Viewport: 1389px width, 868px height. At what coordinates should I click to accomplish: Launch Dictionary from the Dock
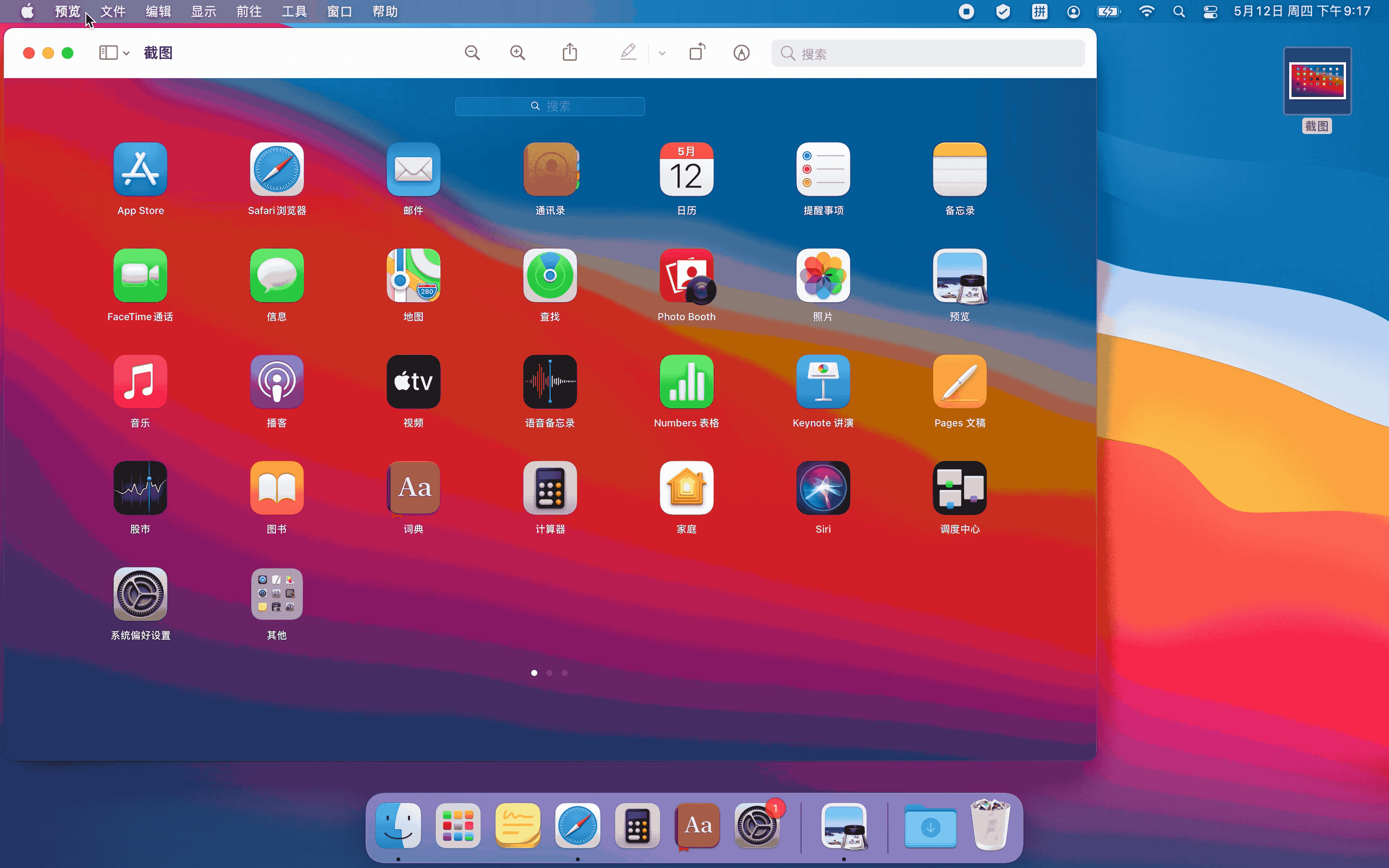tap(697, 826)
